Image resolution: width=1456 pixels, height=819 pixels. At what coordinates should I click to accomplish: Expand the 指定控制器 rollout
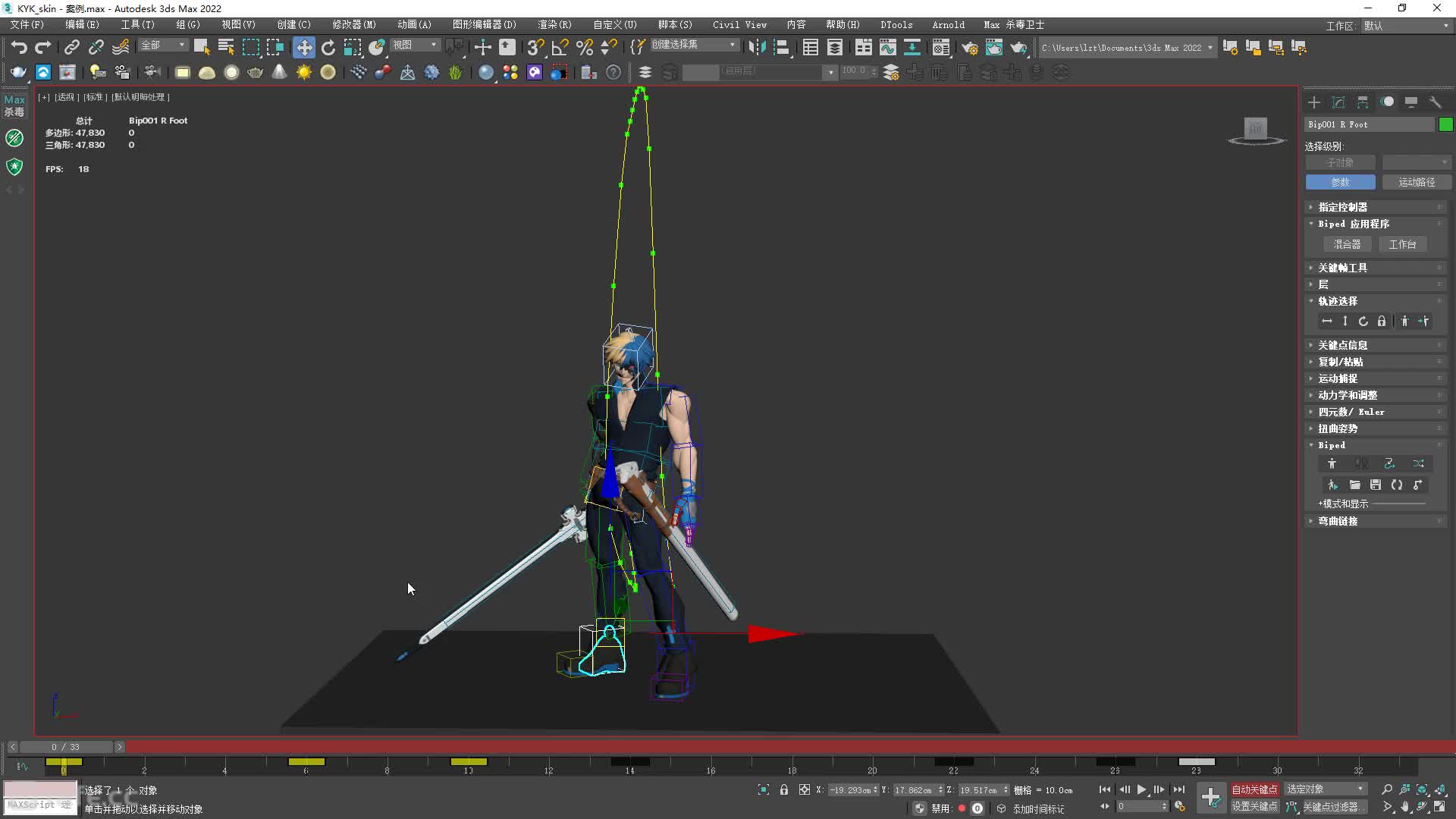[x=1376, y=207]
